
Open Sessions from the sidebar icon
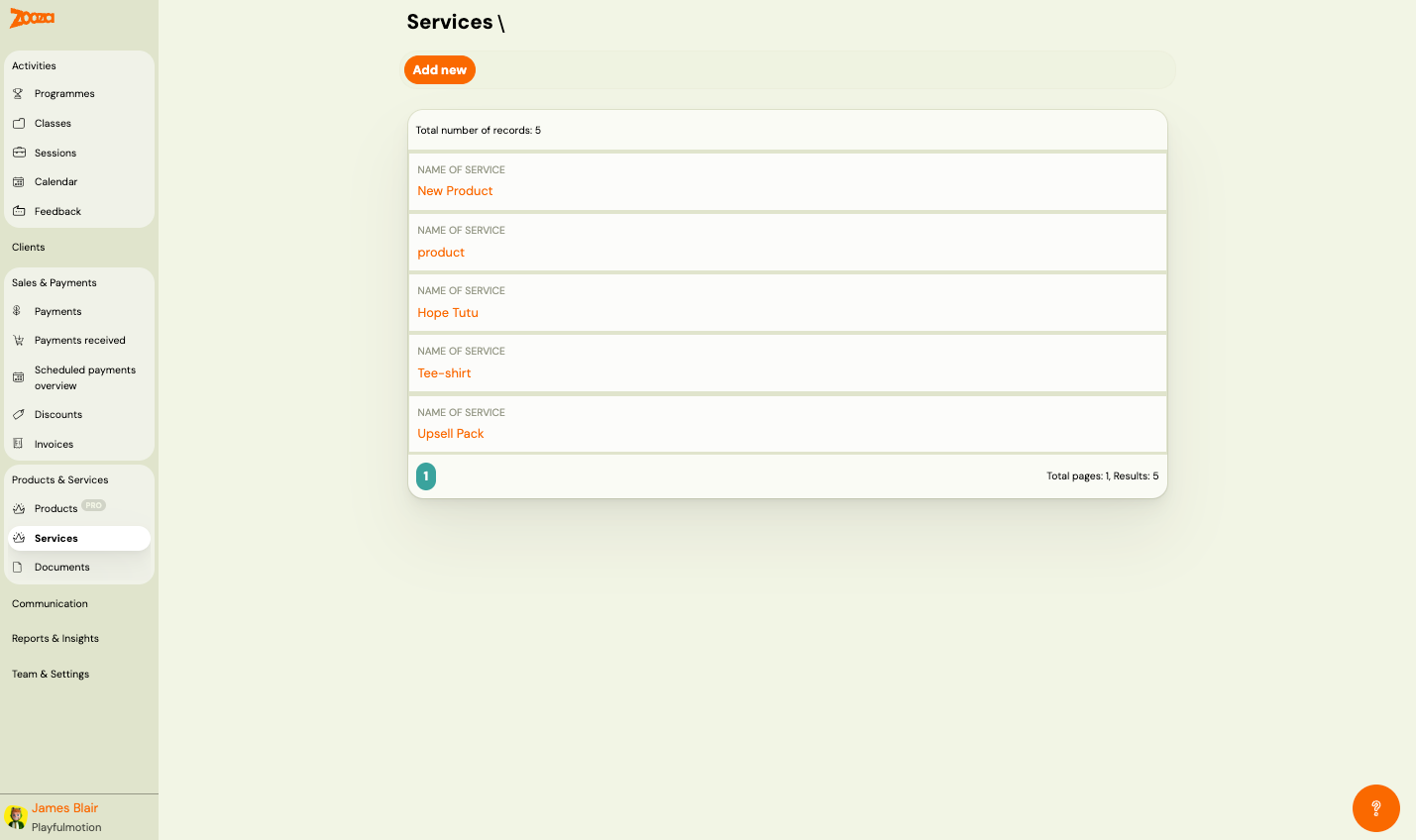[x=19, y=153]
